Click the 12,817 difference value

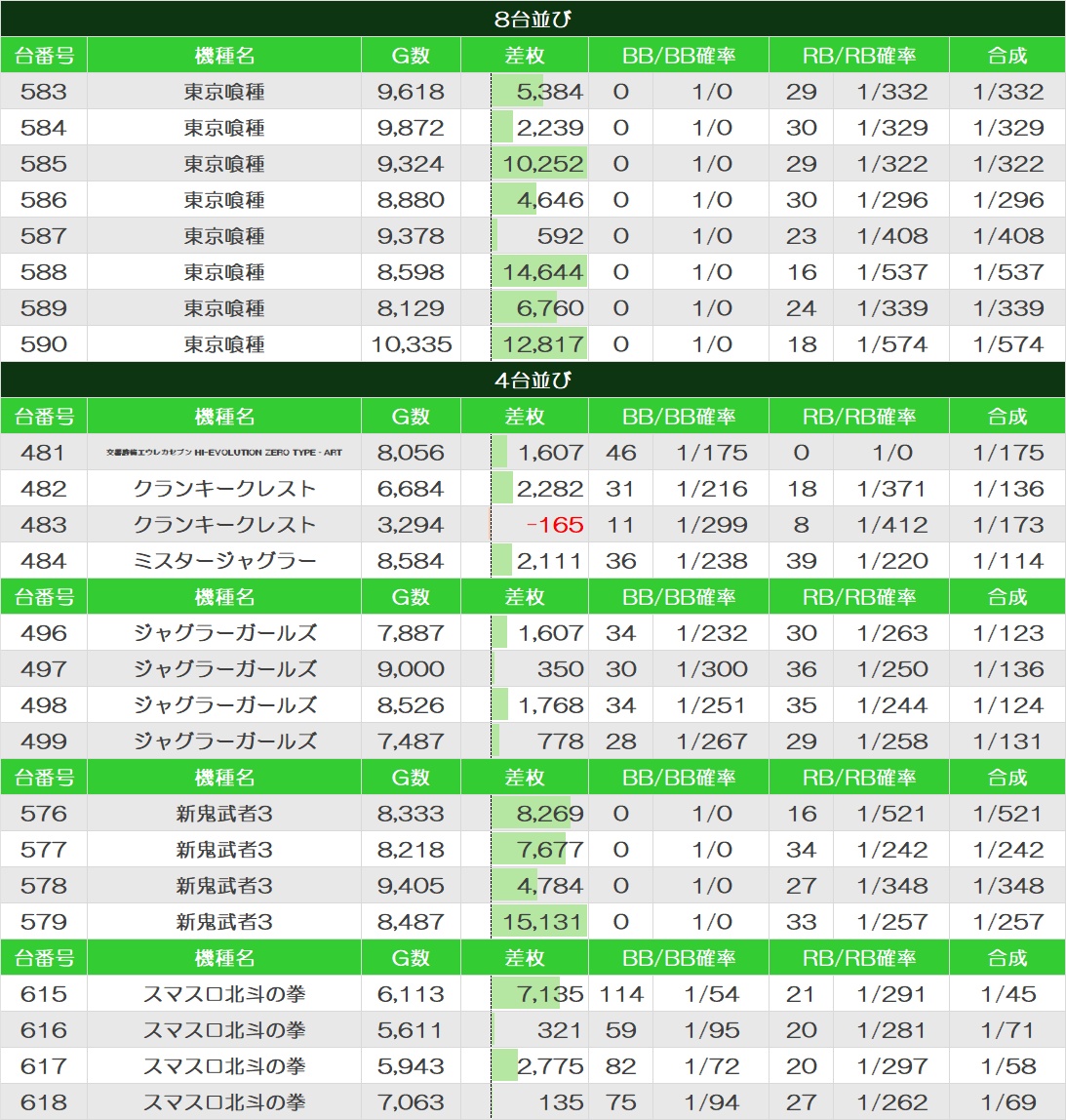[542, 344]
